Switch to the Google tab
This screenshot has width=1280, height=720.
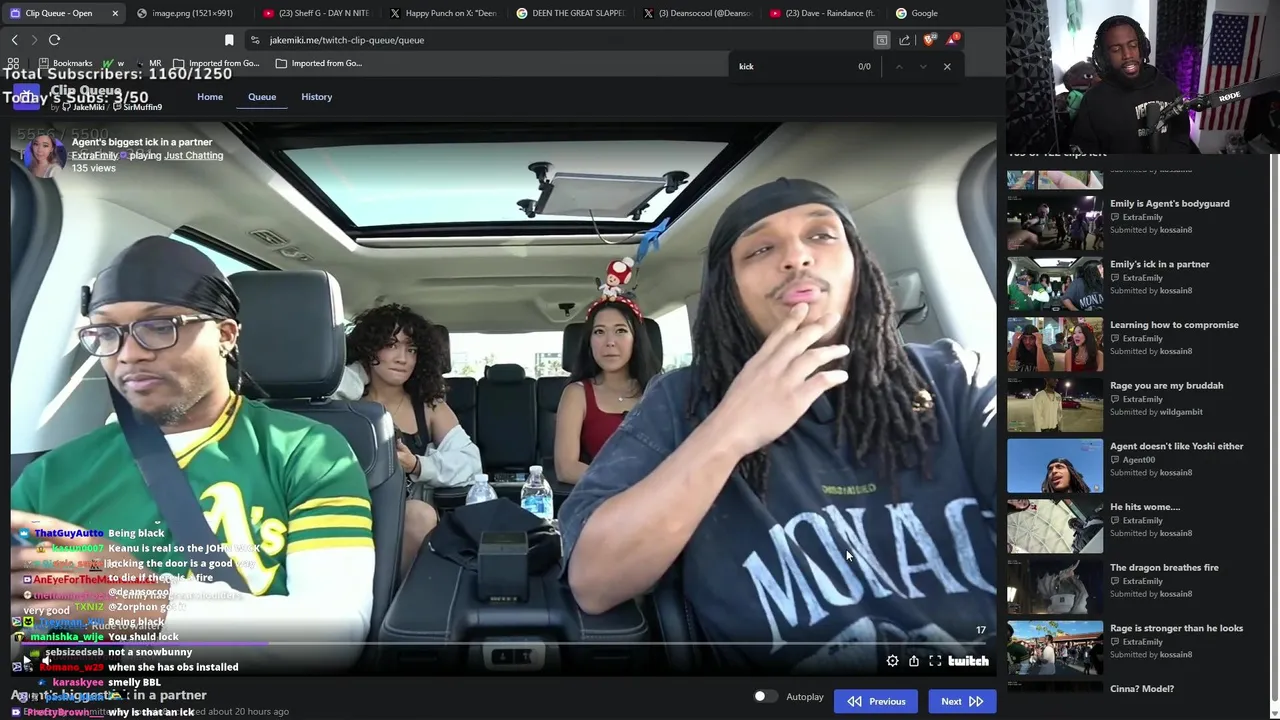917,13
